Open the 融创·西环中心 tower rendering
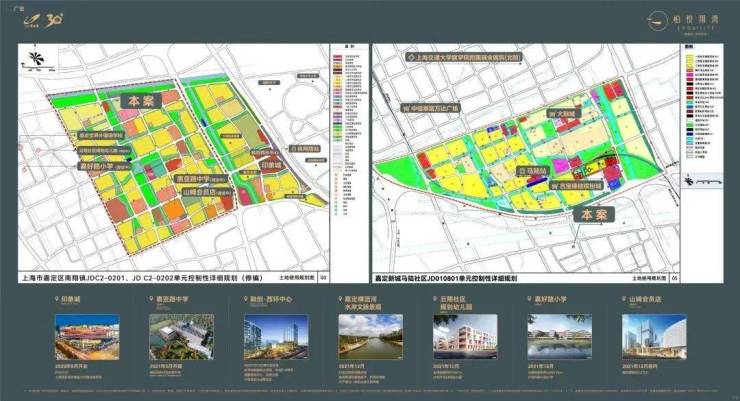The height and width of the screenshot is (401, 740). click(x=276, y=337)
